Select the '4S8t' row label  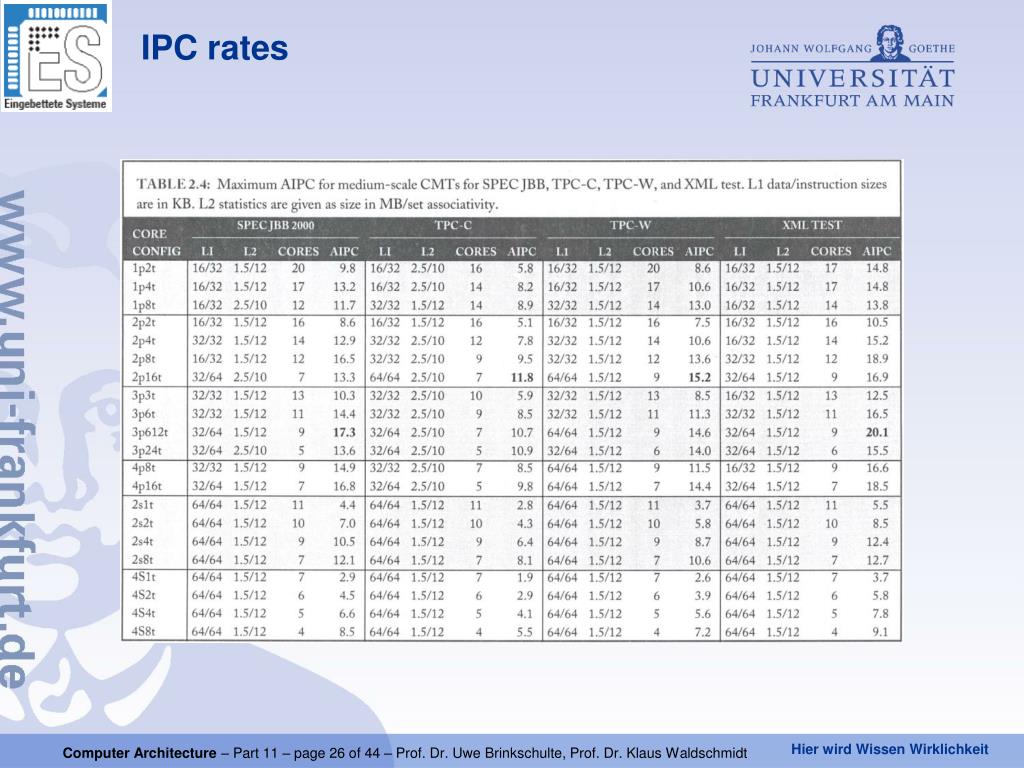pyautogui.click(x=143, y=632)
